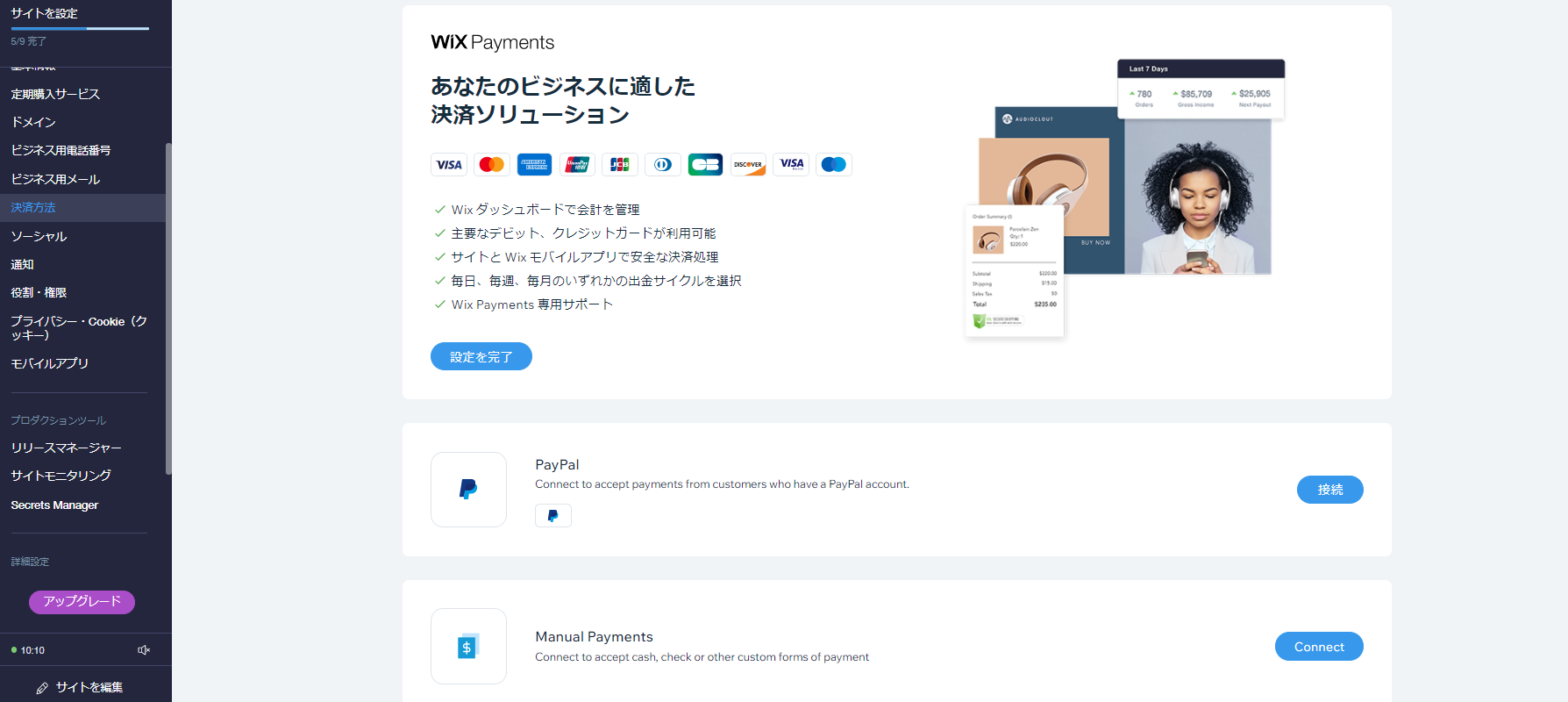Screen dimensions: 1568x702
Task: Click the small PayPal badge under description
Action: coord(553,516)
